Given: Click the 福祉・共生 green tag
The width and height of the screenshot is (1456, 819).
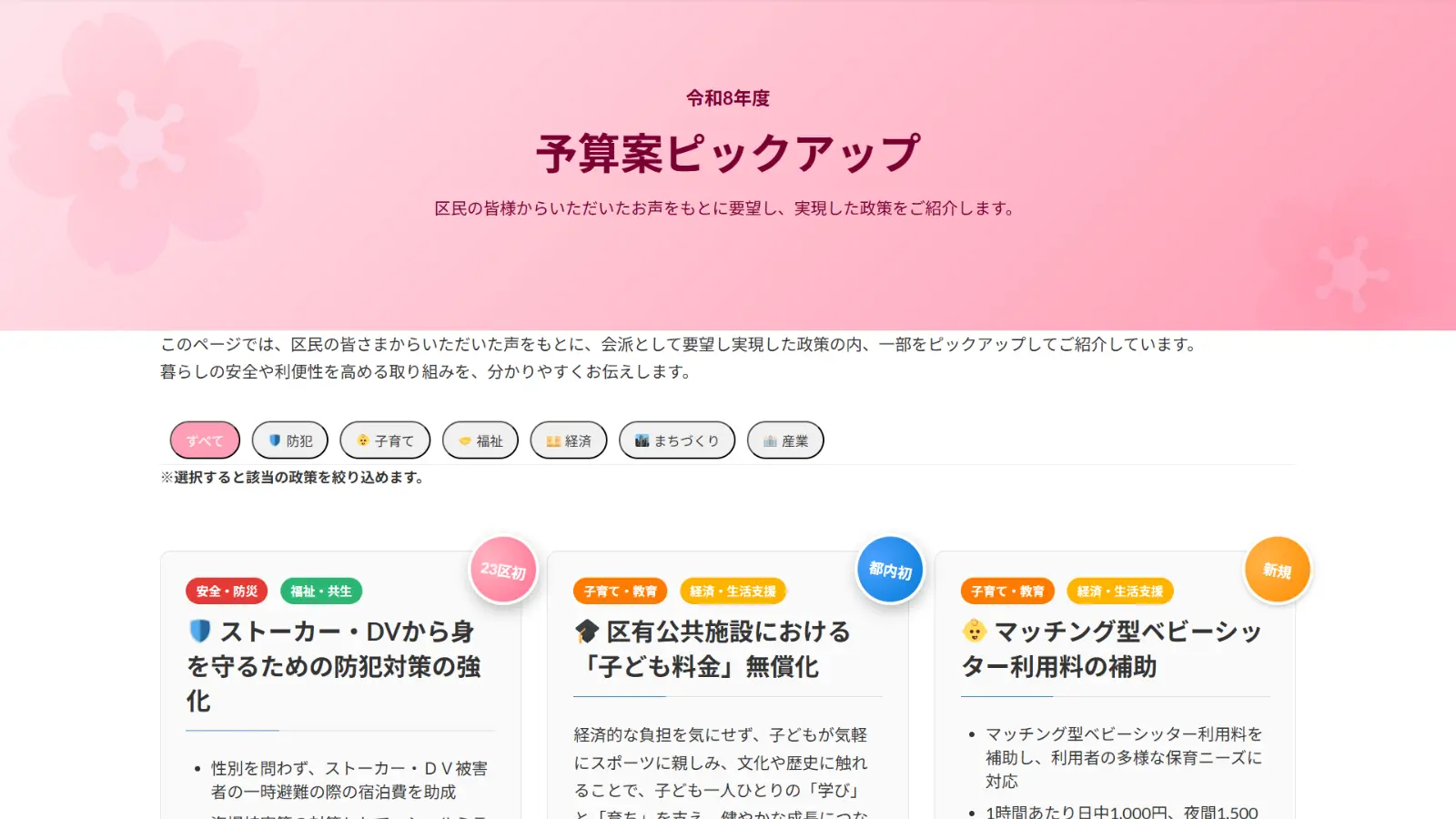Looking at the screenshot, I should [x=321, y=591].
